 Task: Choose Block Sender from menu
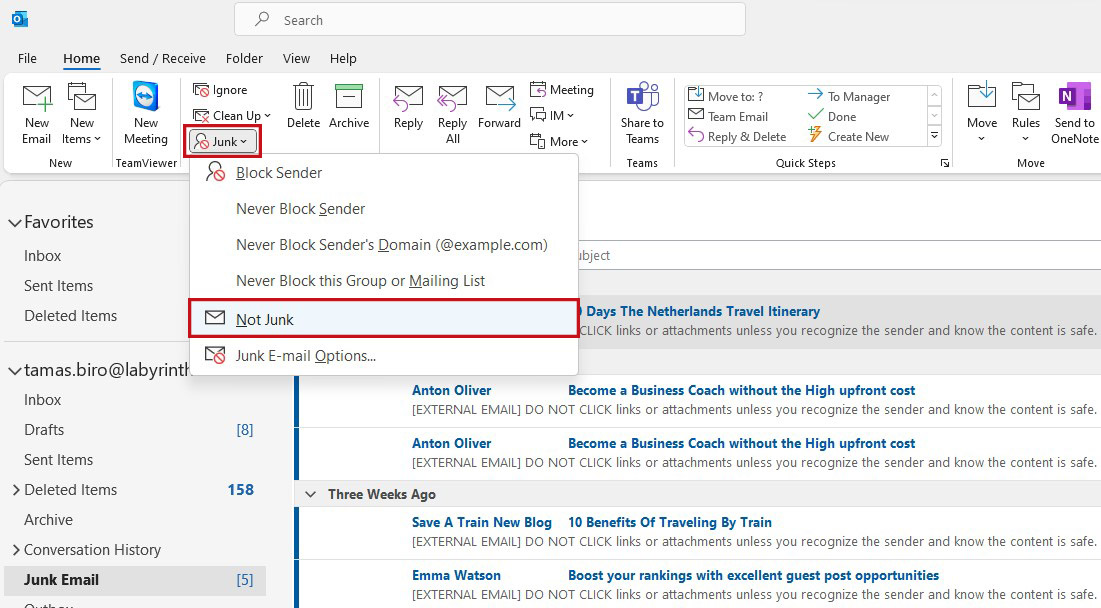point(383,173)
